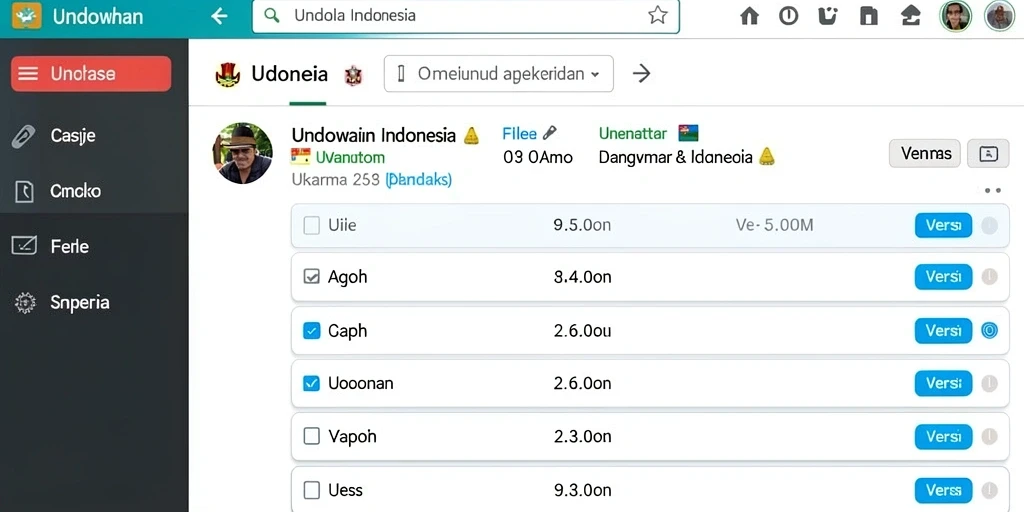1024x512 pixels.
Task: Click the pencil icon next to Filee
Action: click(x=549, y=133)
